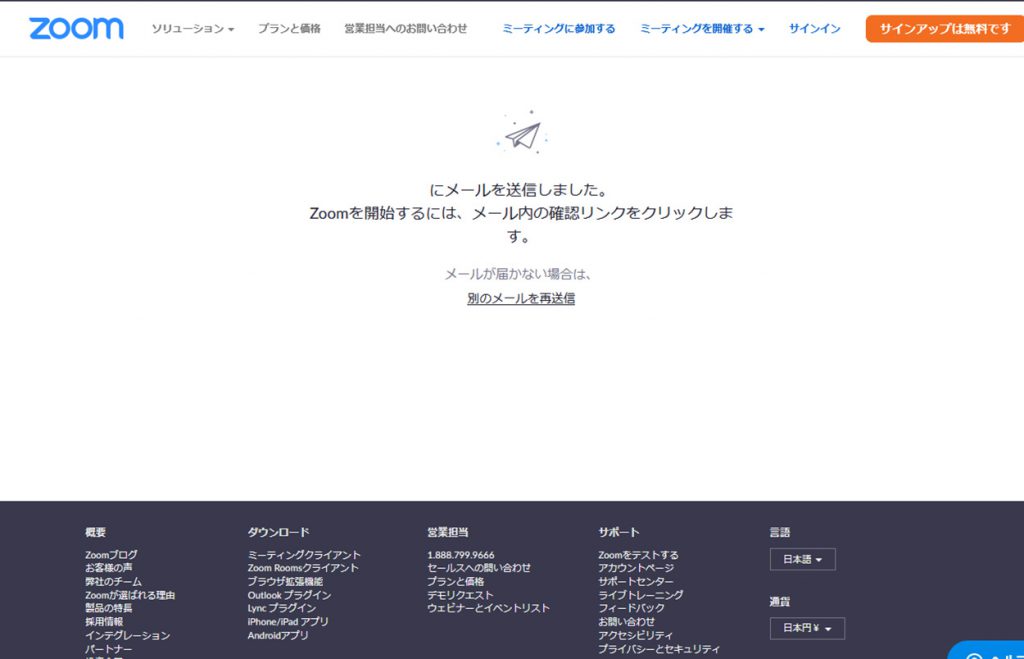1024x659 pixels.
Task: Click the 別のメールを再送信 link
Action: [x=521, y=298]
